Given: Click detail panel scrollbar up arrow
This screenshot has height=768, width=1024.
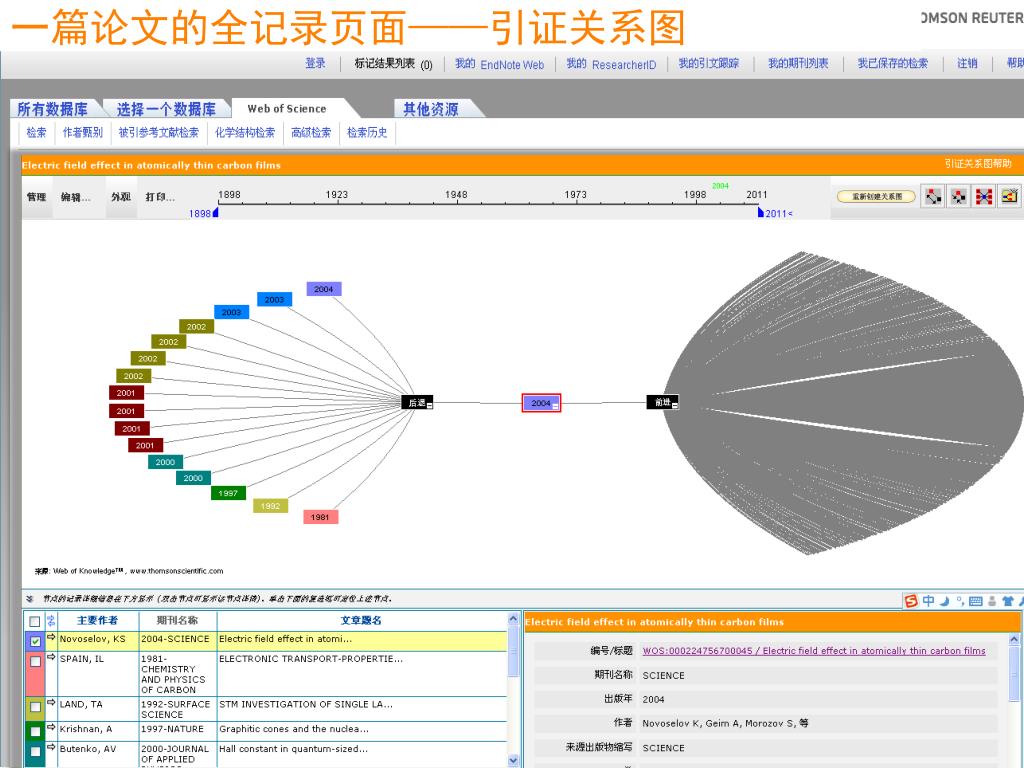Looking at the screenshot, I should (1014, 639).
